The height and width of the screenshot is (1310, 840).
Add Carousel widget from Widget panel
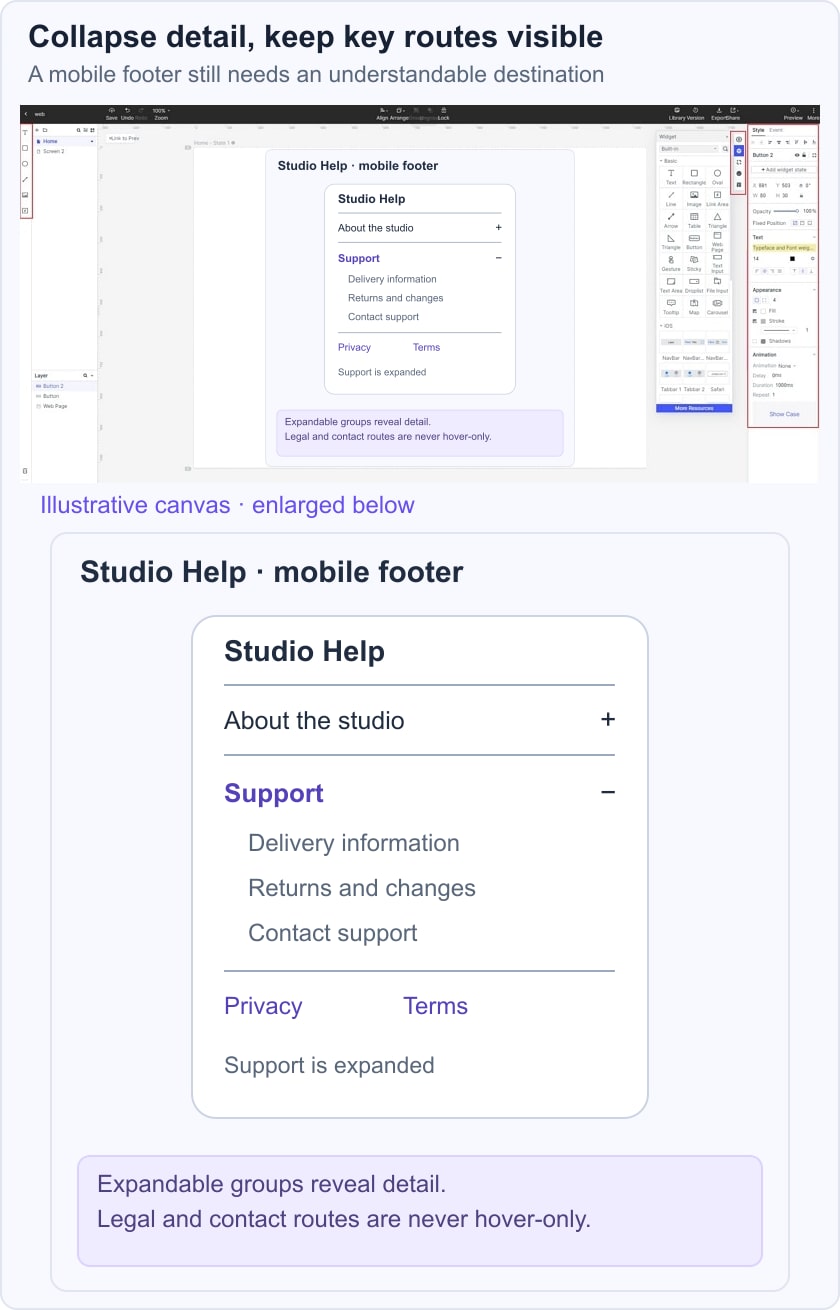point(717,306)
